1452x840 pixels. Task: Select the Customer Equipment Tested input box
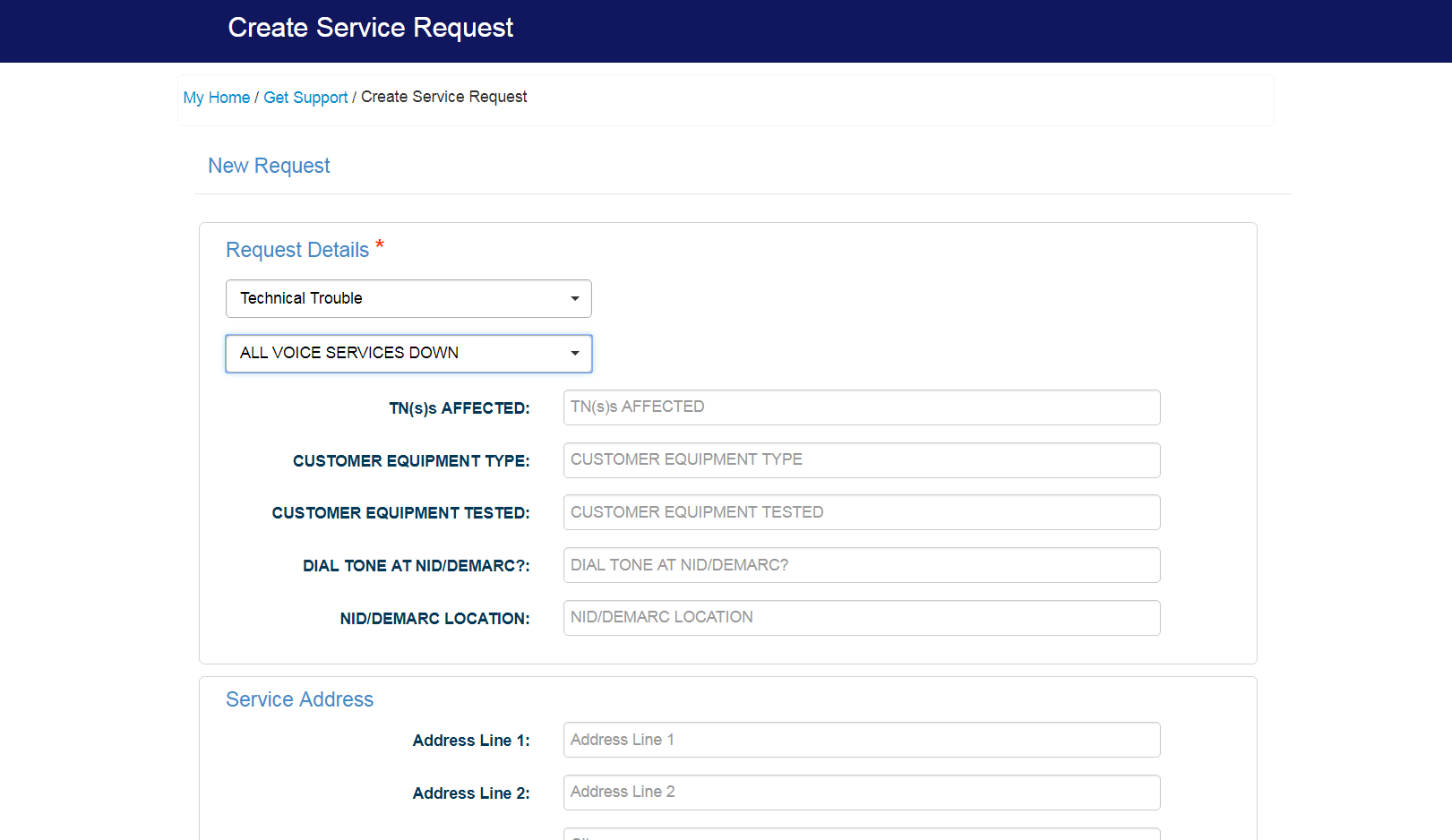[861, 512]
